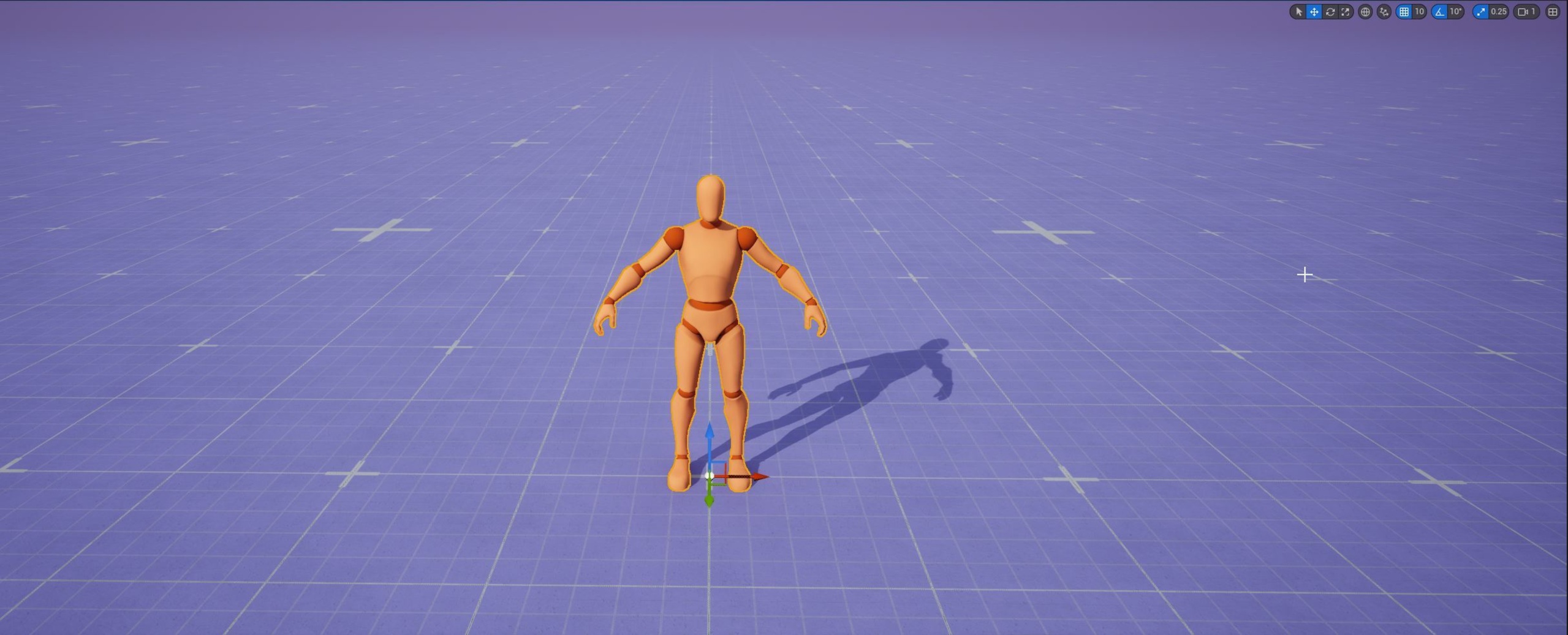The image size is (1568, 635).
Task: Open the surface snapping options
Action: coord(1384,12)
